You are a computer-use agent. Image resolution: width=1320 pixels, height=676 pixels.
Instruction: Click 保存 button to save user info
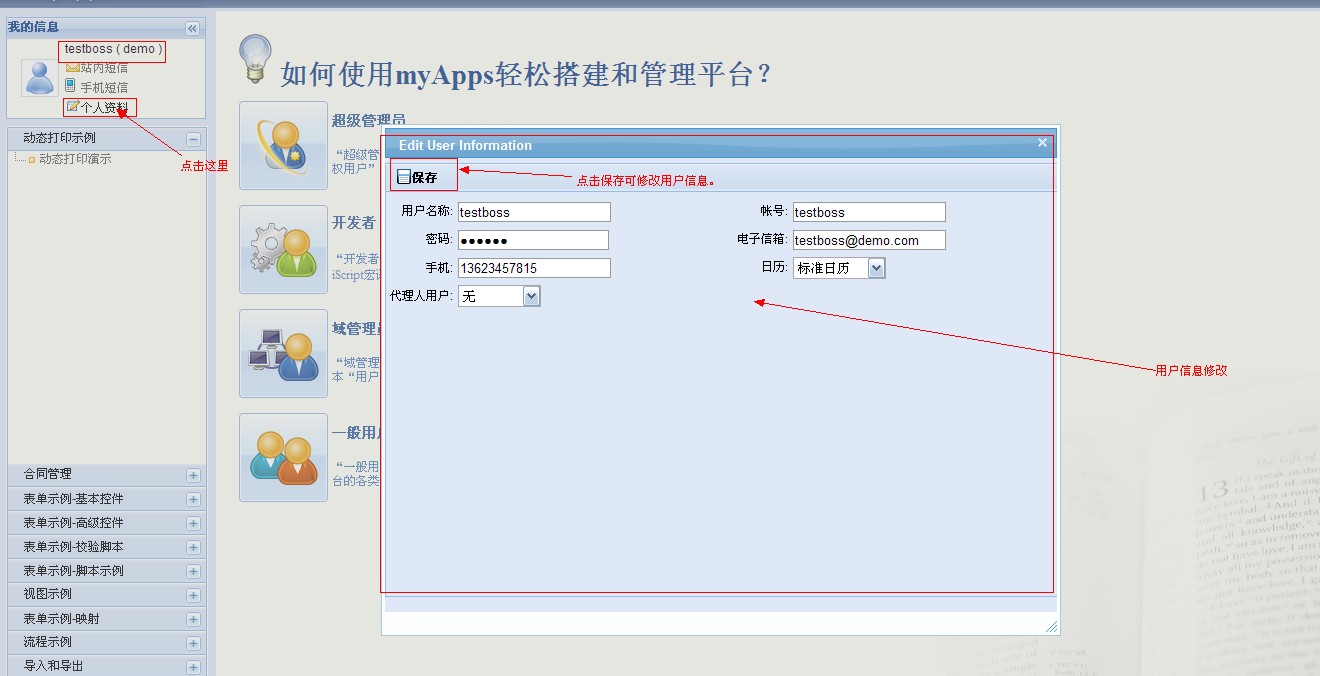point(417,177)
